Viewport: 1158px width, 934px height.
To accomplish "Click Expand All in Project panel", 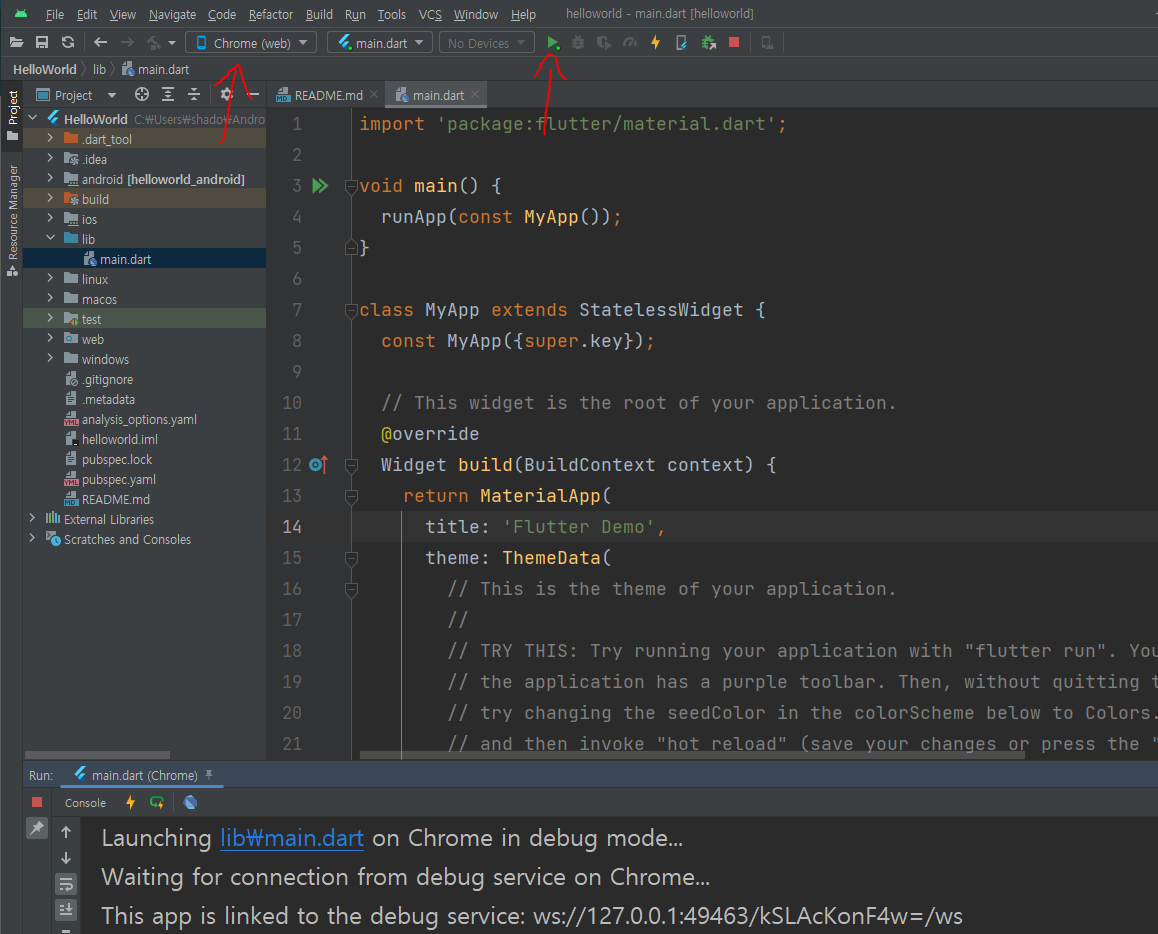I will point(168,94).
